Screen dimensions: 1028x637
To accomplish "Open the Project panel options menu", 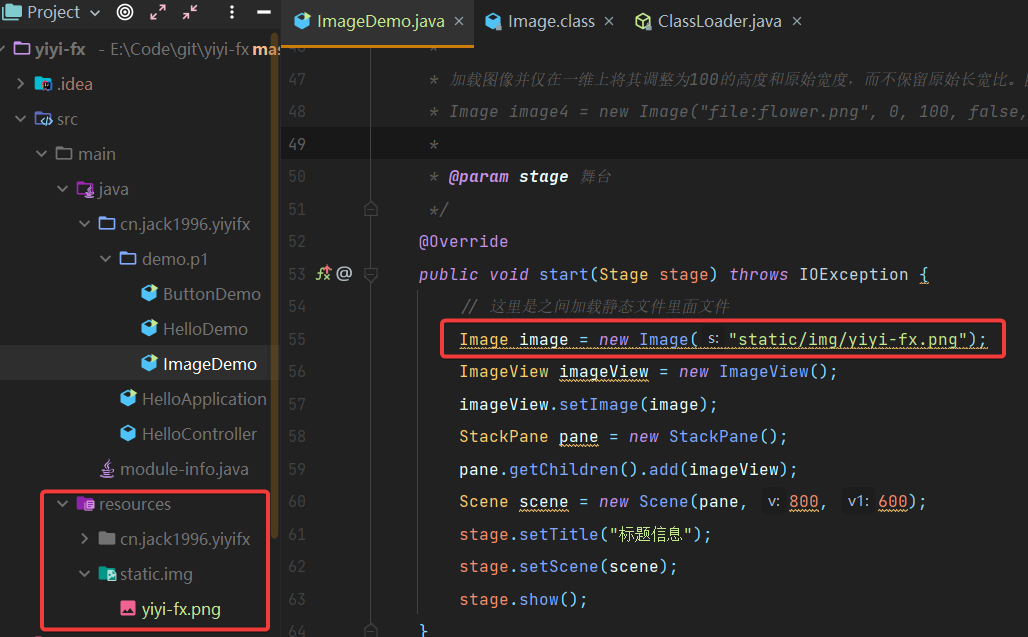I will click(231, 12).
